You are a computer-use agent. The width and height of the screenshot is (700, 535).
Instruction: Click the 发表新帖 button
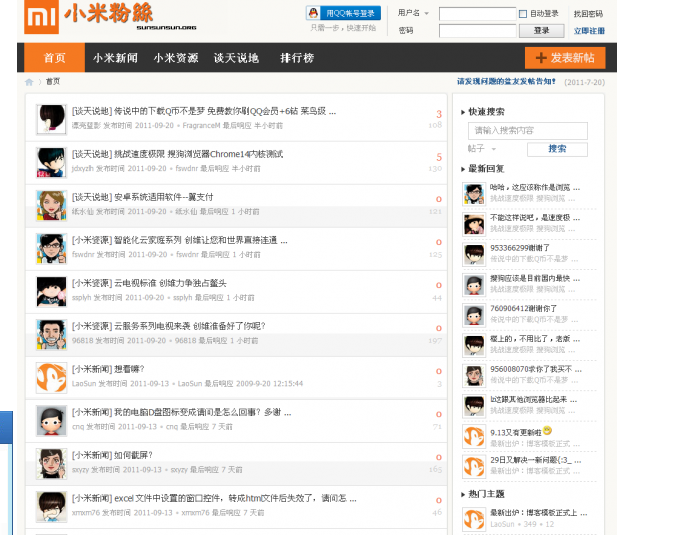pyautogui.click(x=565, y=58)
